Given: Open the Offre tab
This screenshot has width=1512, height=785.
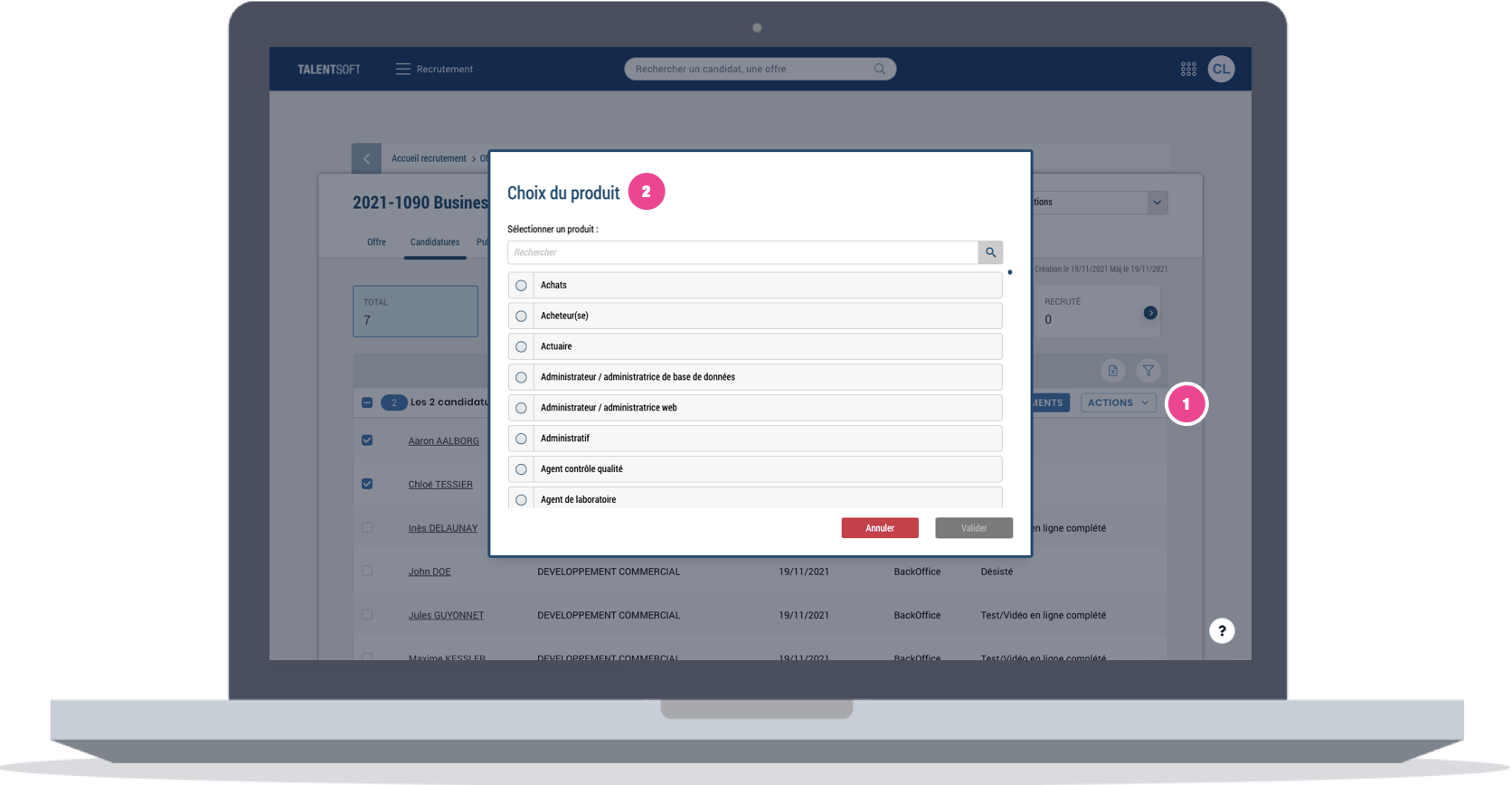Looking at the screenshot, I should [x=376, y=242].
